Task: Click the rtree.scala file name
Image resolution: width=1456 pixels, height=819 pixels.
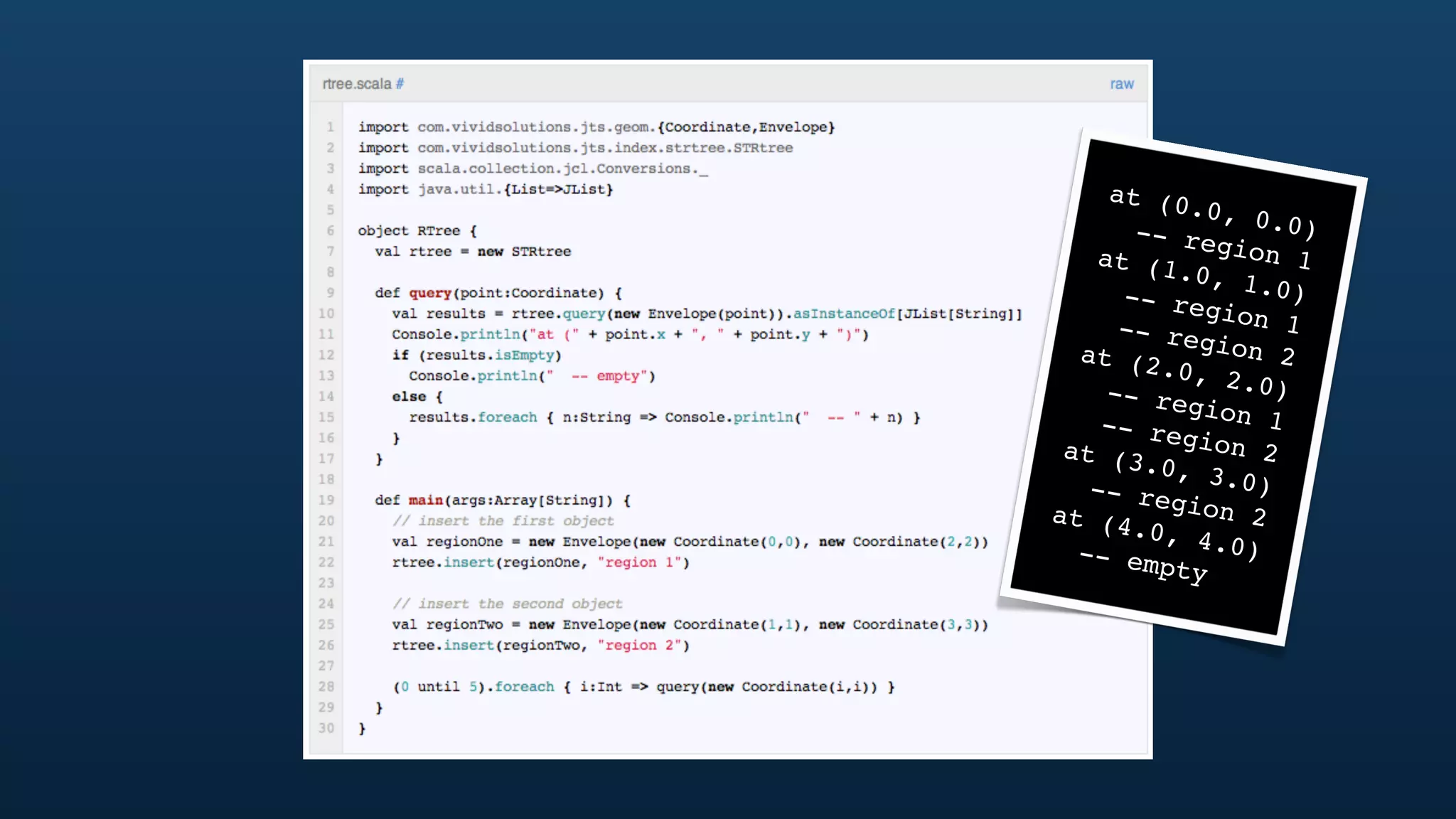Action: pyautogui.click(x=357, y=84)
